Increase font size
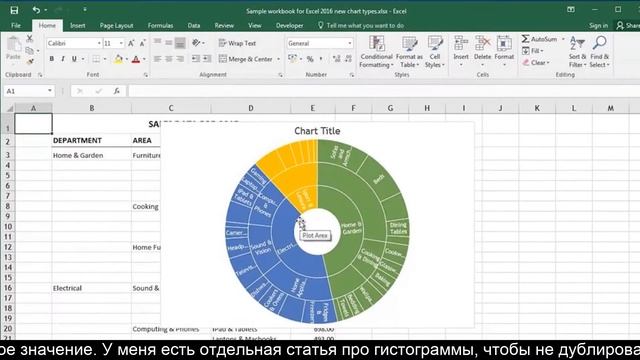The image size is (640, 360). click(131, 43)
